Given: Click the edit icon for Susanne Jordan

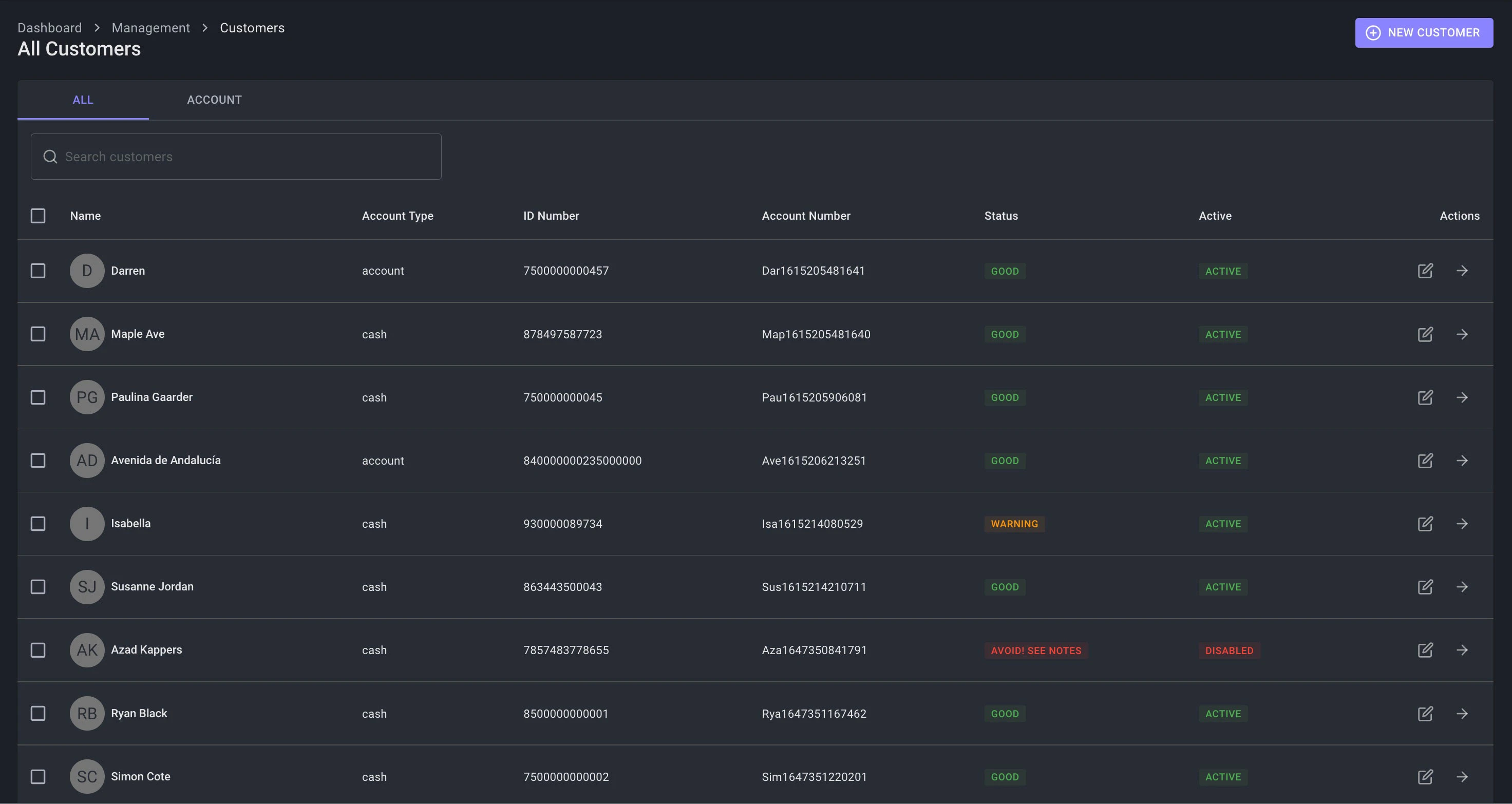Looking at the screenshot, I should click(x=1425, y=587).
